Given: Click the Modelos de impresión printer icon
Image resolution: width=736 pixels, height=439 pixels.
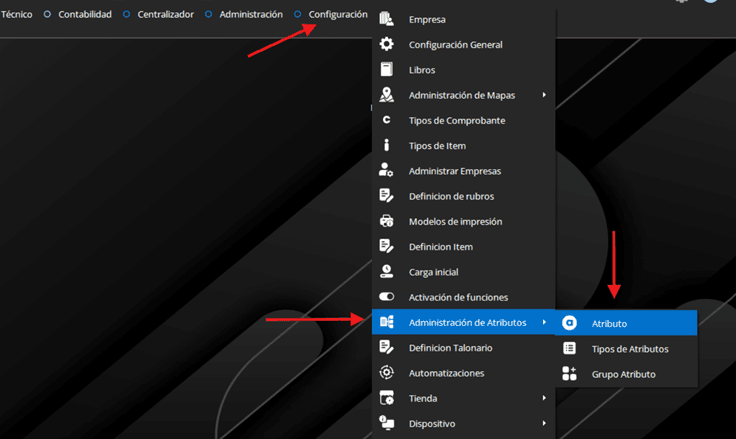Looking at the screenshot, I should coord(387,221).
